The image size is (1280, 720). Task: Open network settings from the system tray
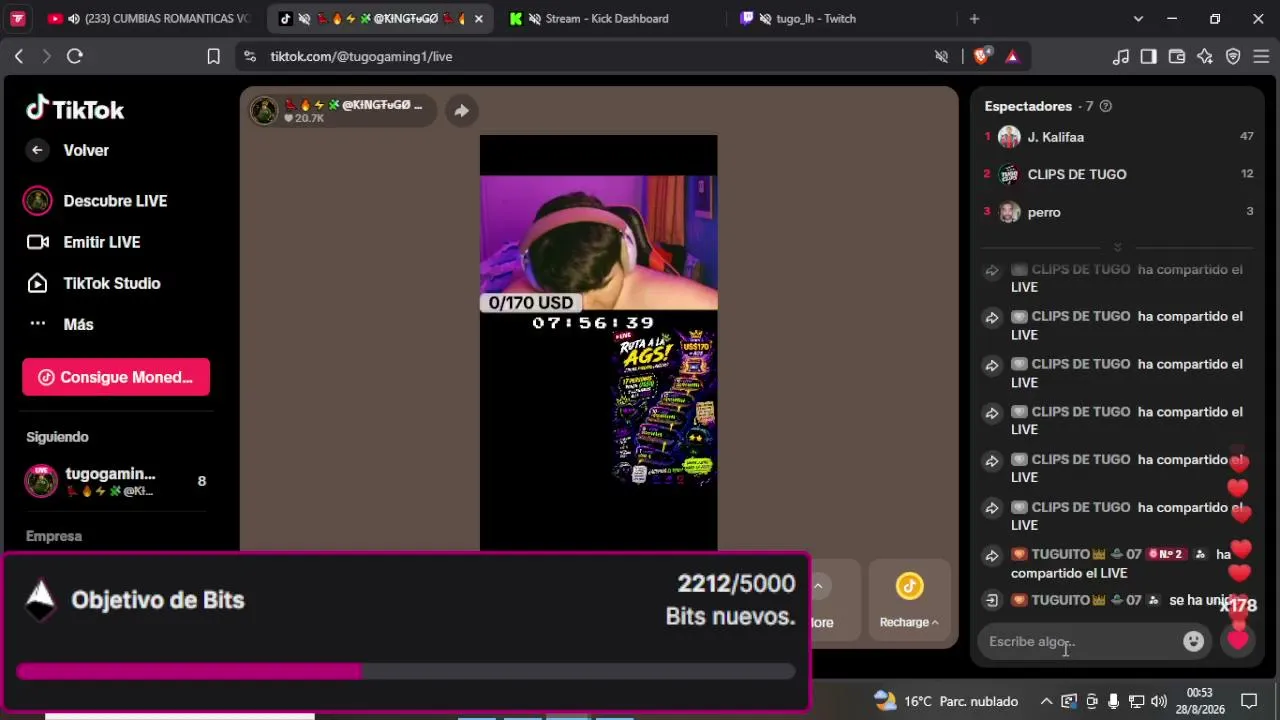coord(1136,701)
